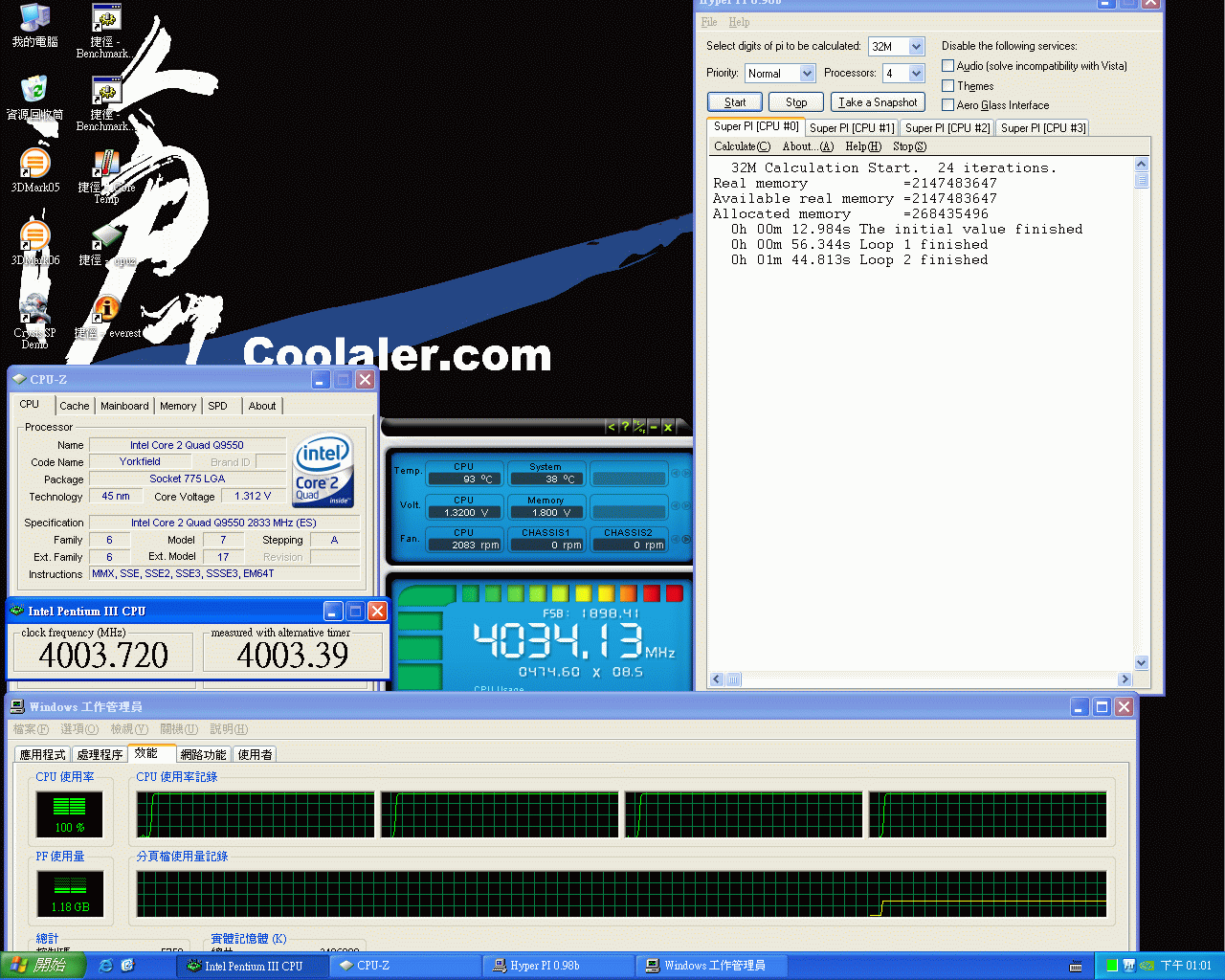1225x980 pixels.
Task: Switch to the Cache tab in CPU-Z
Action: 75,406
